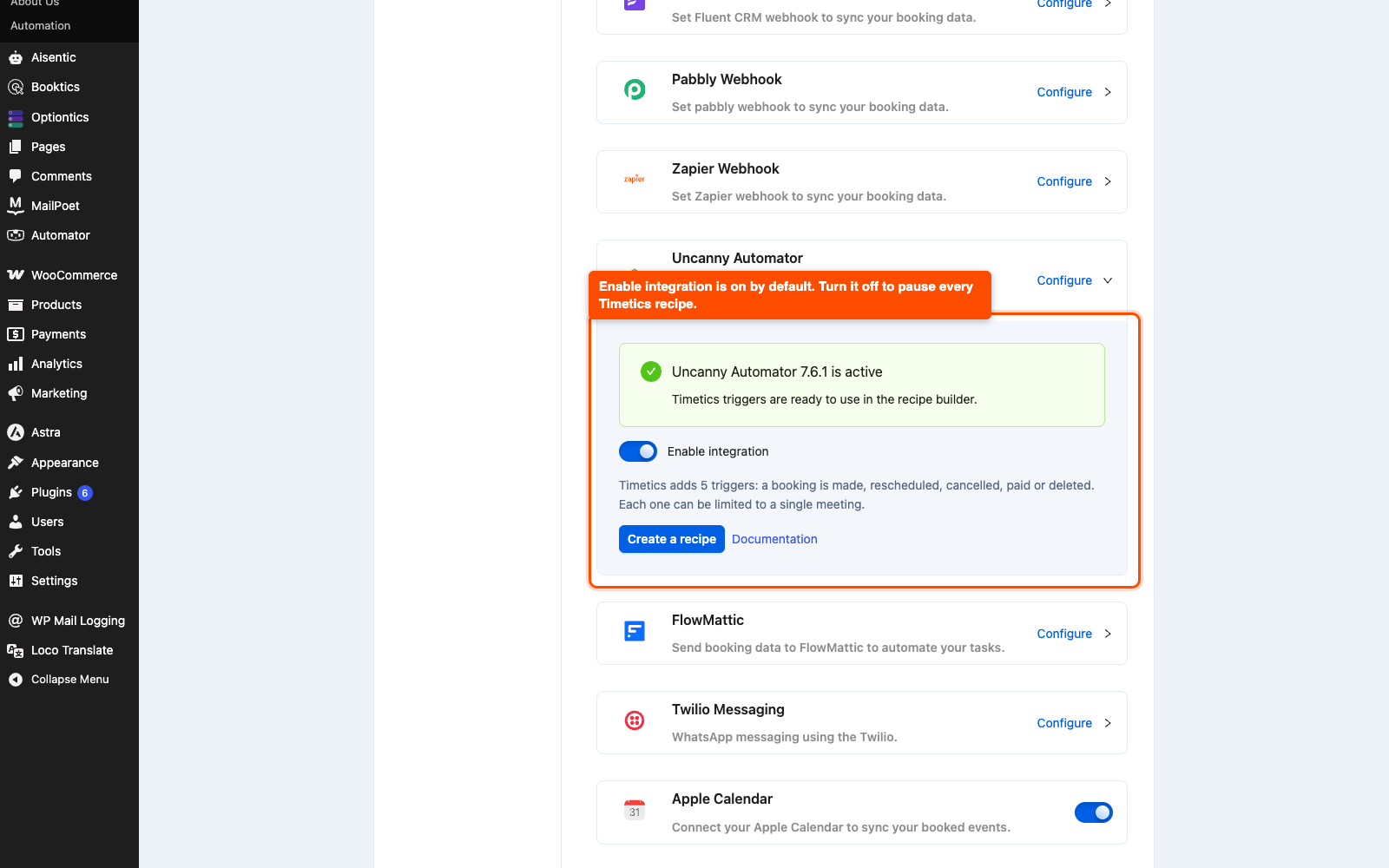Image resolution: width=1389 pixels, height=868 pixels.
Task: Click the Analytics bar chart icon
Action: coord(16,364)
